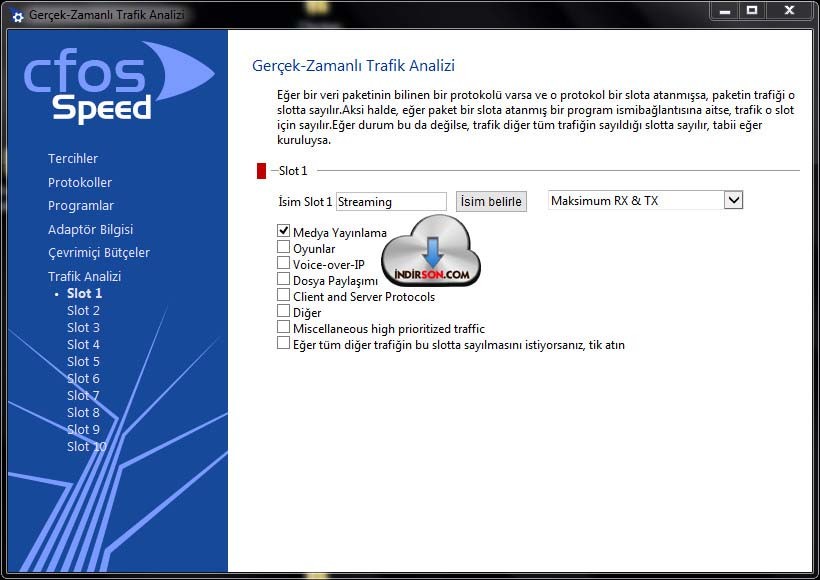
Task: Enable Client and Server Protocols checkbox
Action: [x=283, y=295]
